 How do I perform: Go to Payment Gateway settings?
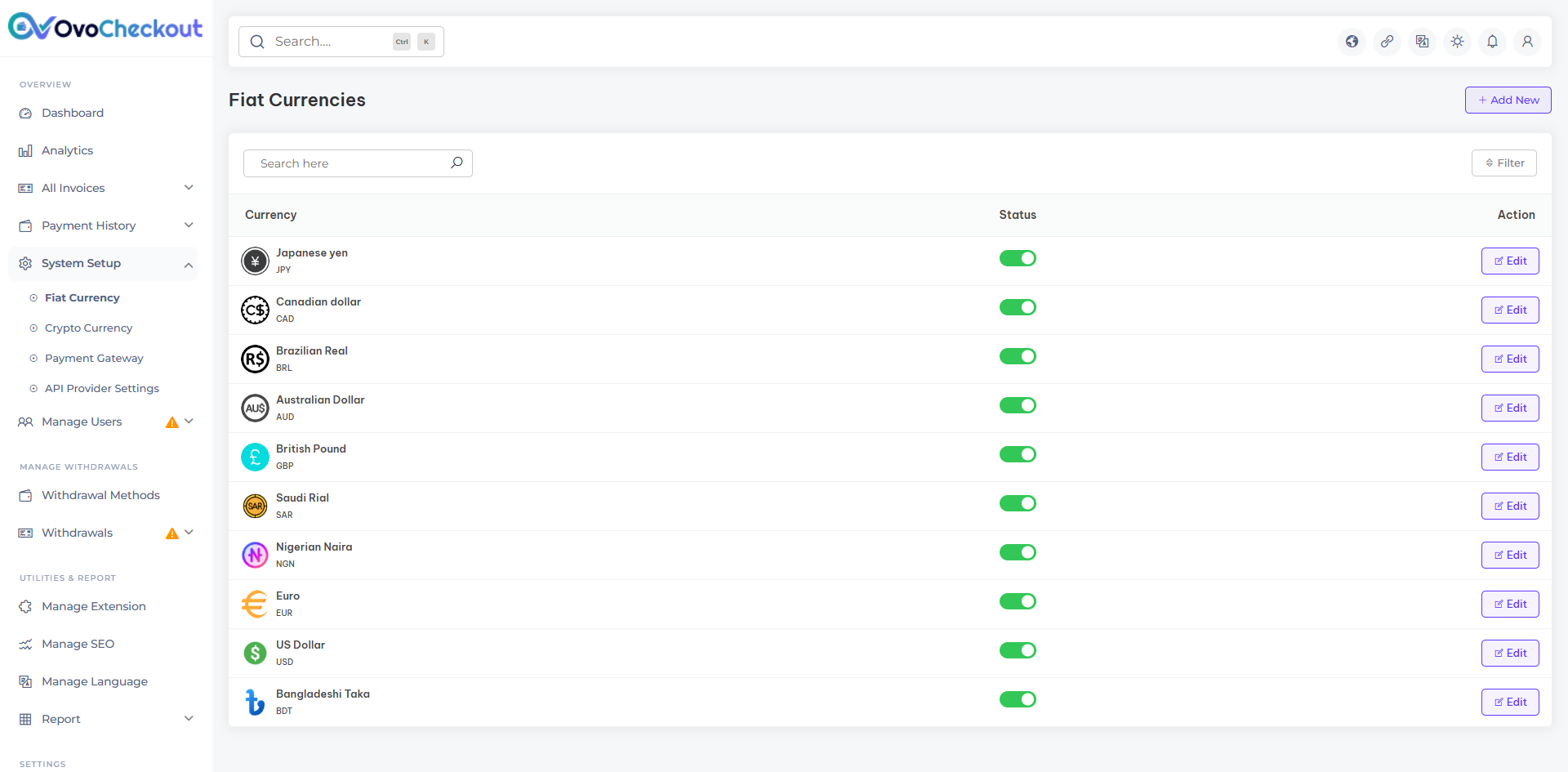[94, 358]
